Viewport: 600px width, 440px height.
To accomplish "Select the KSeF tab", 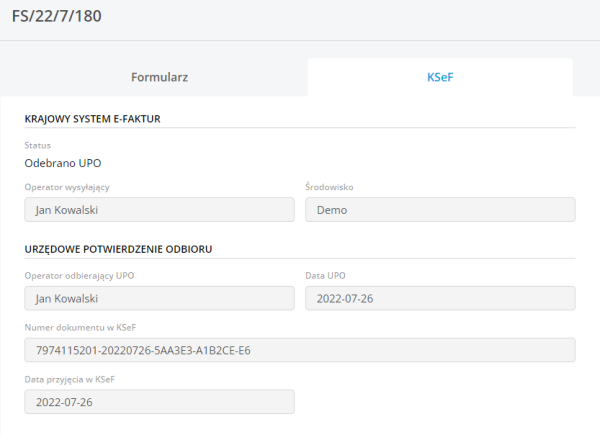I will (x=440, y=76).
